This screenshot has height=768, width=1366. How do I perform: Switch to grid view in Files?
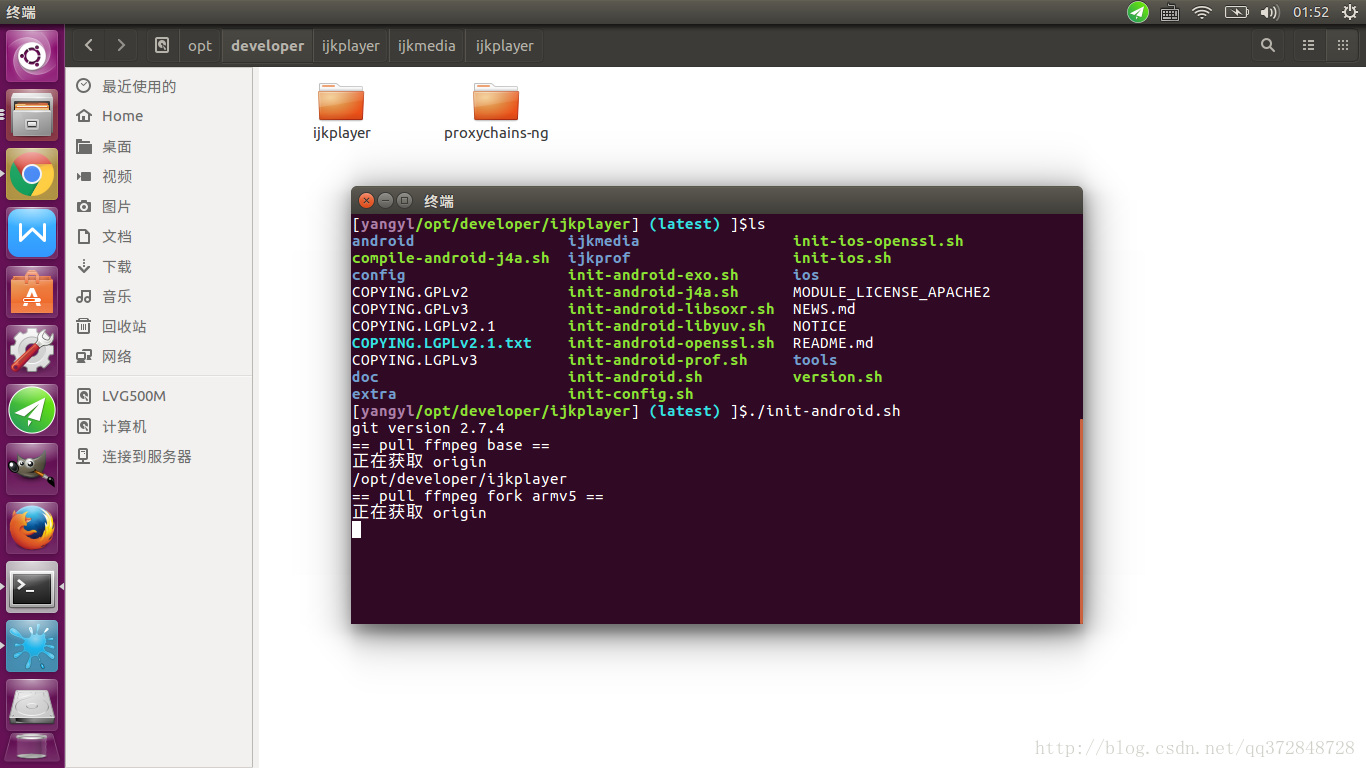point(1342,45)
